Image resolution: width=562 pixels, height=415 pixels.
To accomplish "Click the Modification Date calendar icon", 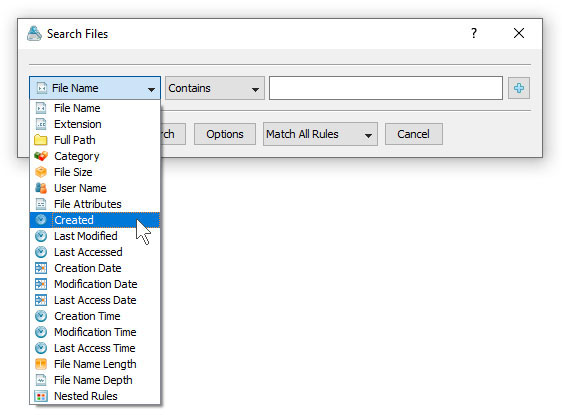I will point(41,284).
